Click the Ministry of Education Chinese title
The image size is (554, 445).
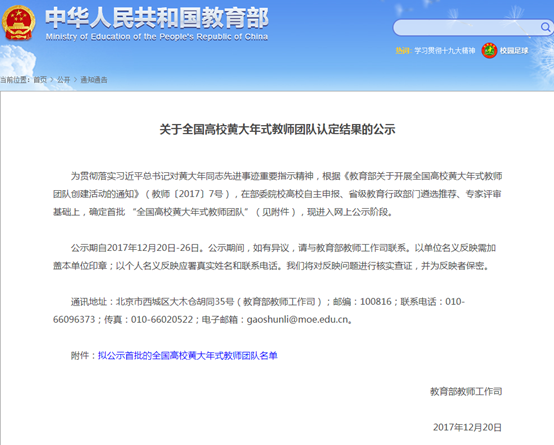[x=157, y=18]
